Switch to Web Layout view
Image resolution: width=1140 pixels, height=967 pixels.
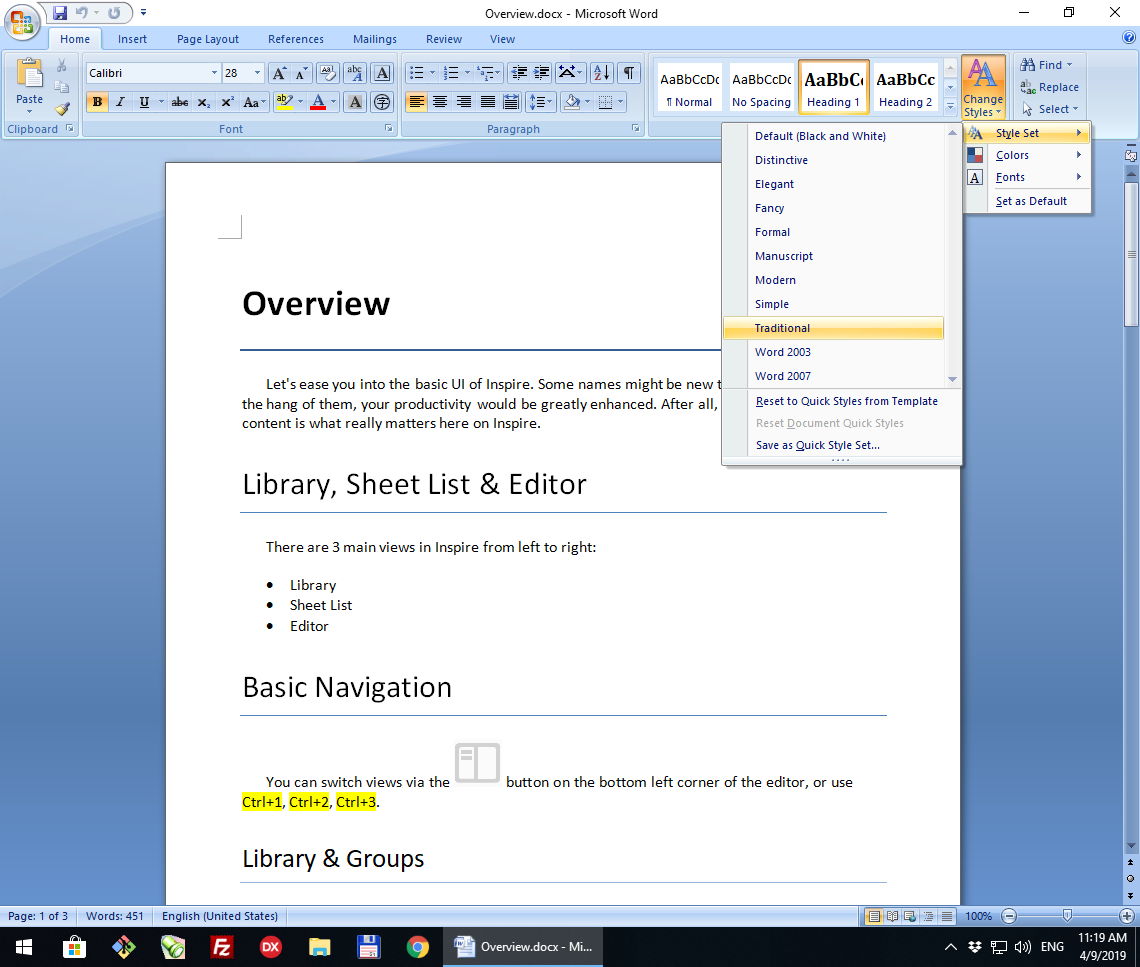(x=910, y=916)
